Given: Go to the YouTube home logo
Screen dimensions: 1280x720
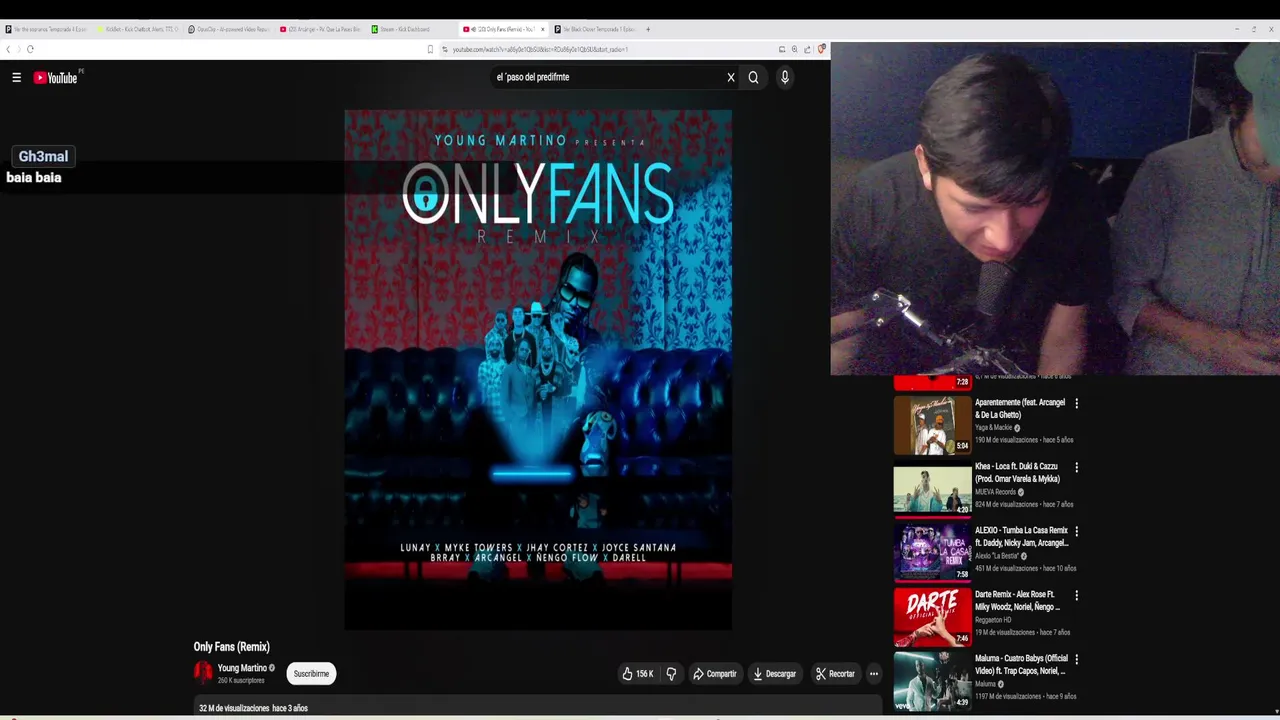Looking at the screenshot, I should (x=56, y=77).
